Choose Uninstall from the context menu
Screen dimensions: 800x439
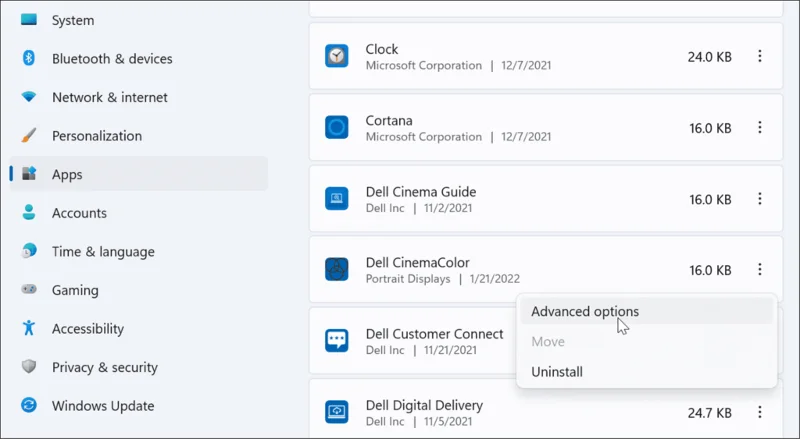pos(646,372)
